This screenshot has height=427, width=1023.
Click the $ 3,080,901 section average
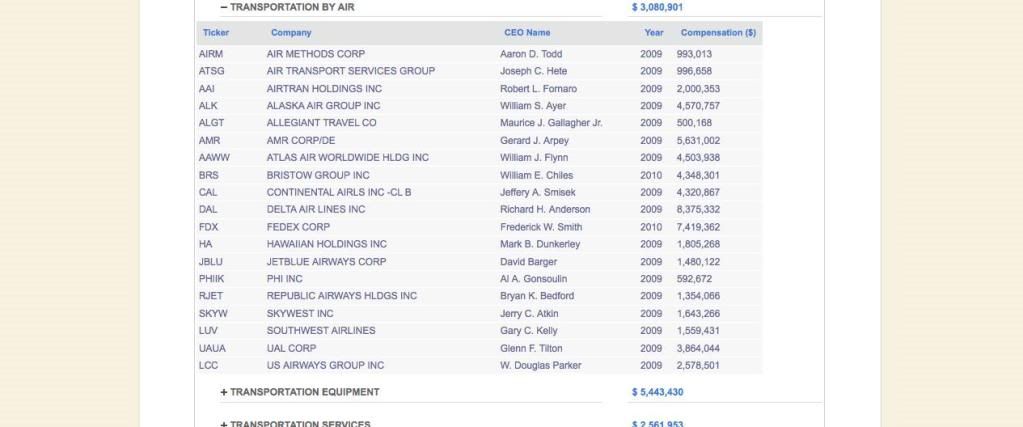(x=658, y=7)
